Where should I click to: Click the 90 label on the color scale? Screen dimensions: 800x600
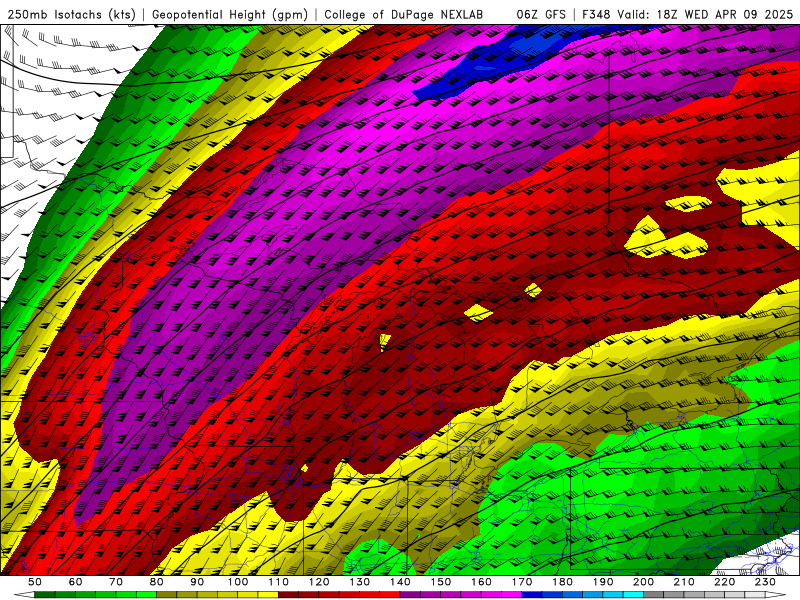[197, 582]
